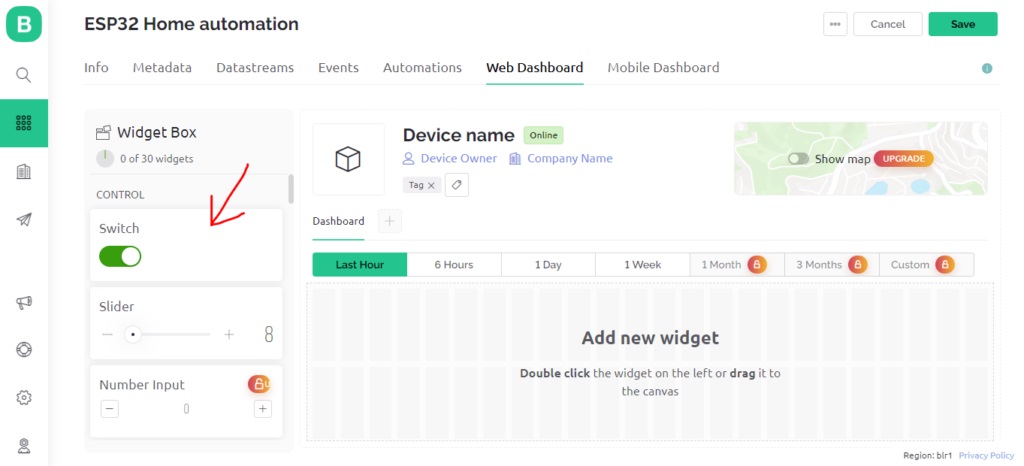Decrease Number Input with minus button
Image resolution: width=1024 pixels, height=466 pixels.
pos(110,409)
